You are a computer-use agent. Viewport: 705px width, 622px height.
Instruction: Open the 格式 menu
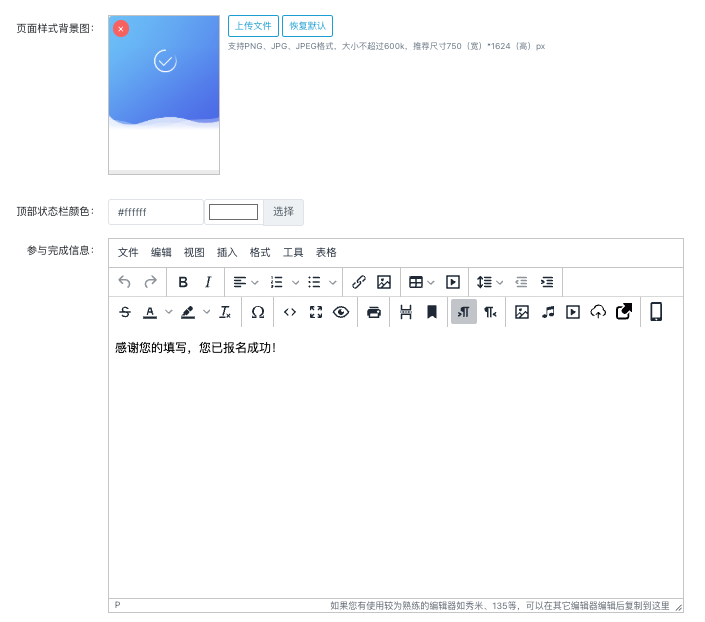coord(260,252)
